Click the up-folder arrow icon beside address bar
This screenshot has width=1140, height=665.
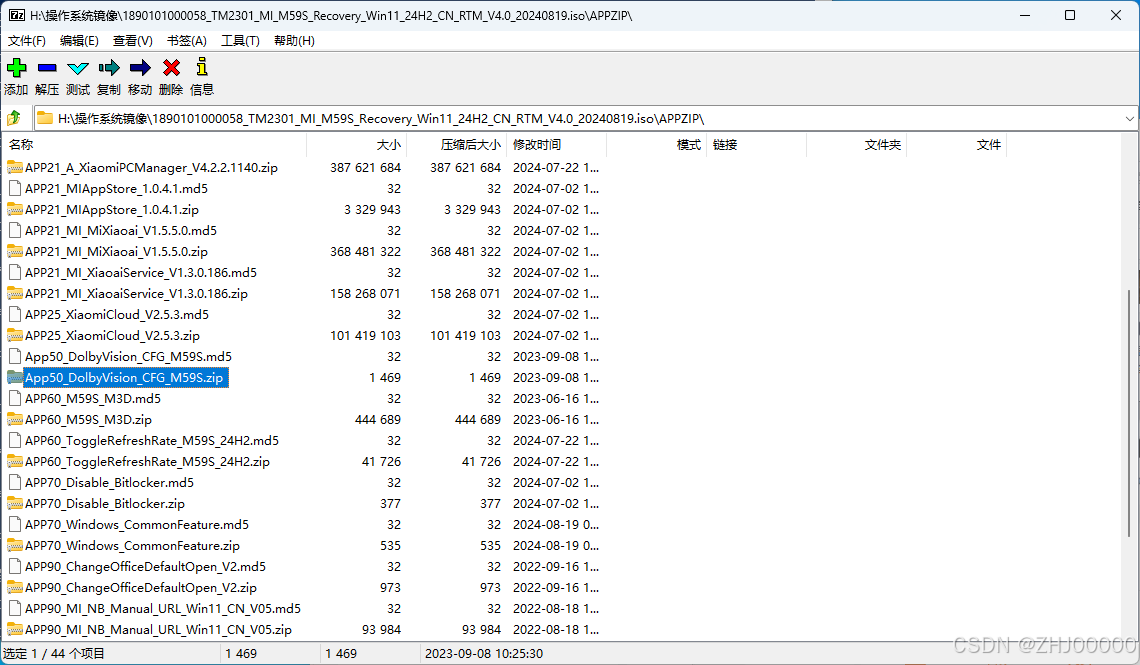coord(14,118)
